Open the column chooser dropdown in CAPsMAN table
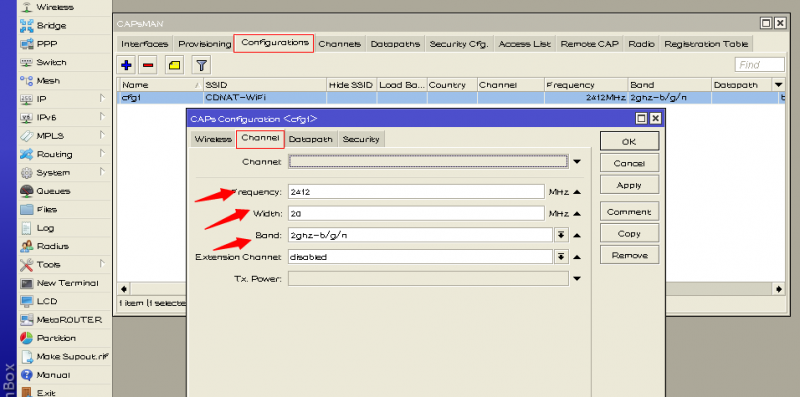This screenshot has width=800, height=397. point(779,85)
